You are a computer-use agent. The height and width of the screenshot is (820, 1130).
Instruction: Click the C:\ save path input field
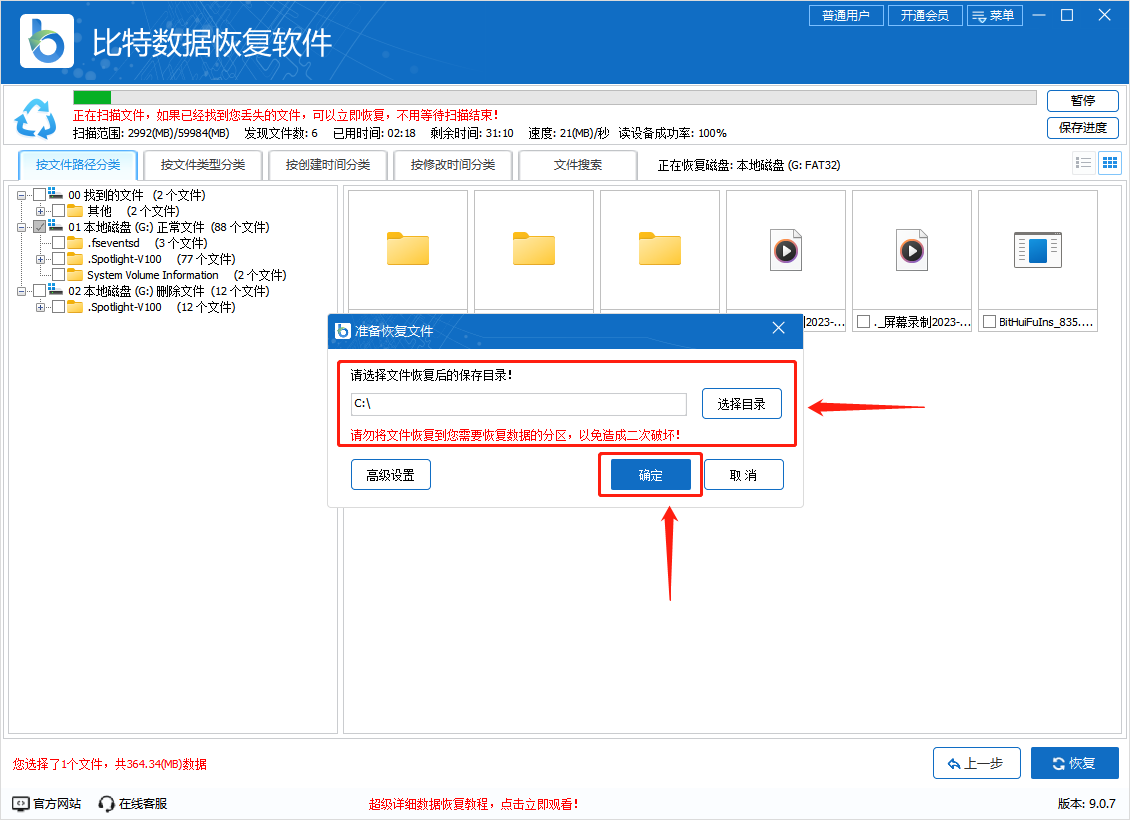click(517, 403)
